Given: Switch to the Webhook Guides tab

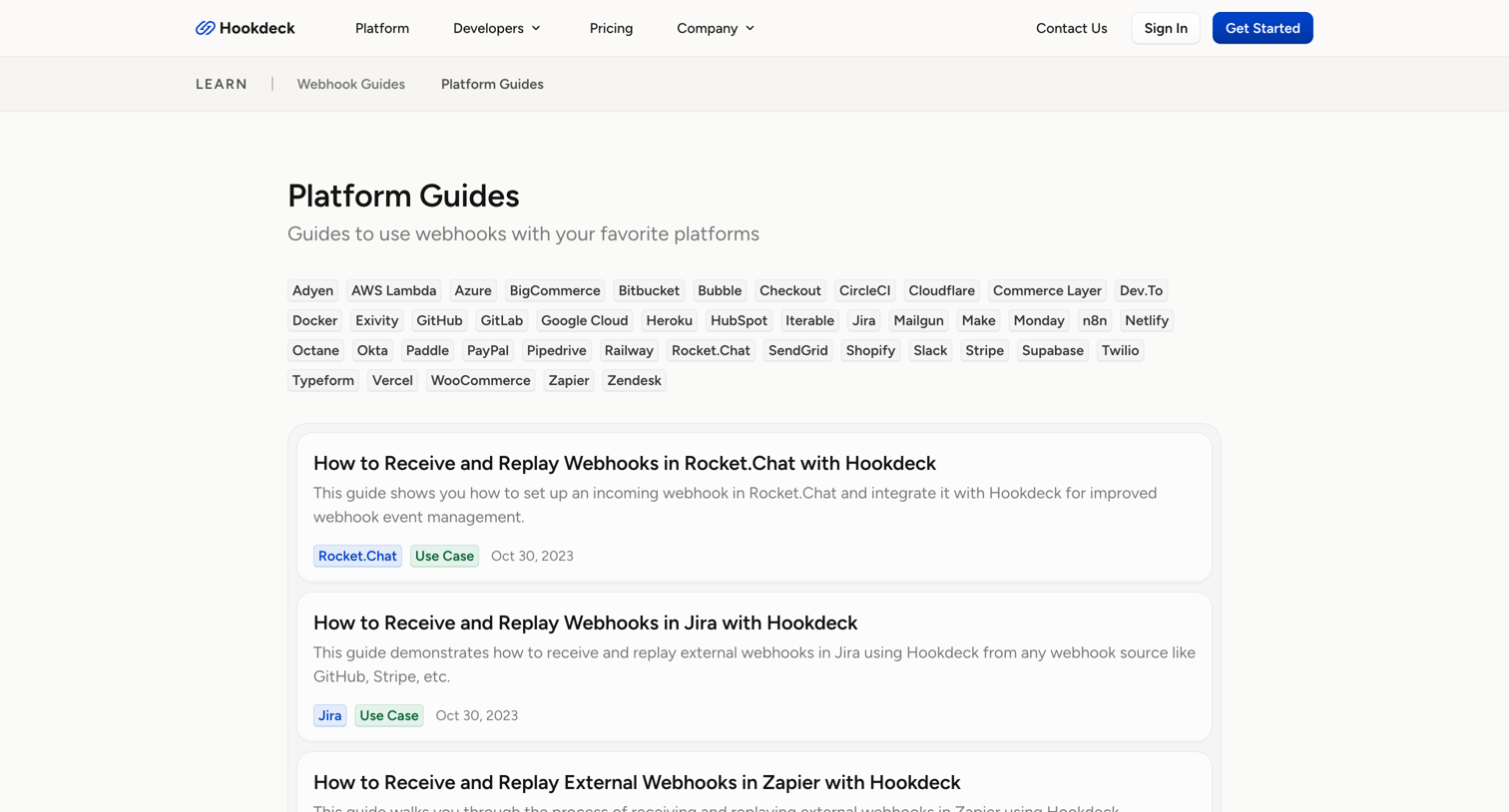Looking at the screenshot, I should tap(350, 84).
